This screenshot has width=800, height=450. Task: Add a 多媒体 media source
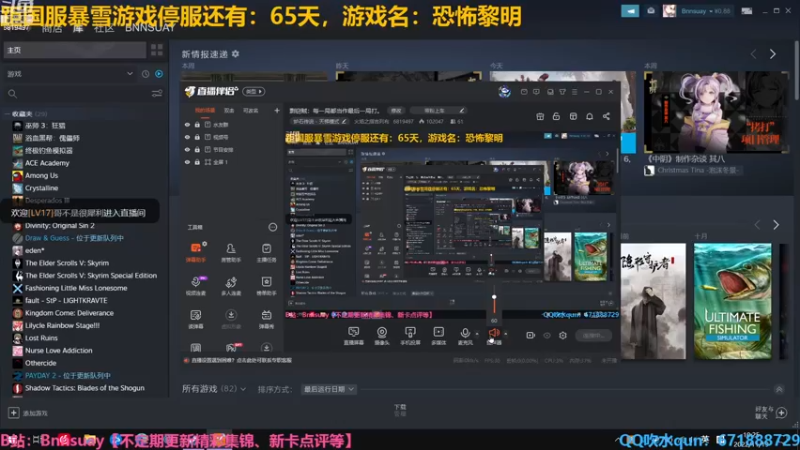(x=438, y=336)
